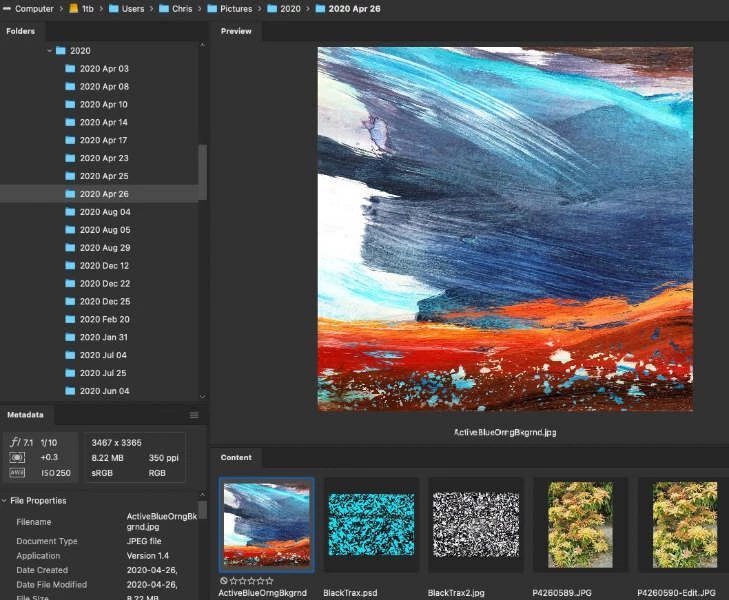Open the Metadata panel options menu

click(194, 415)
